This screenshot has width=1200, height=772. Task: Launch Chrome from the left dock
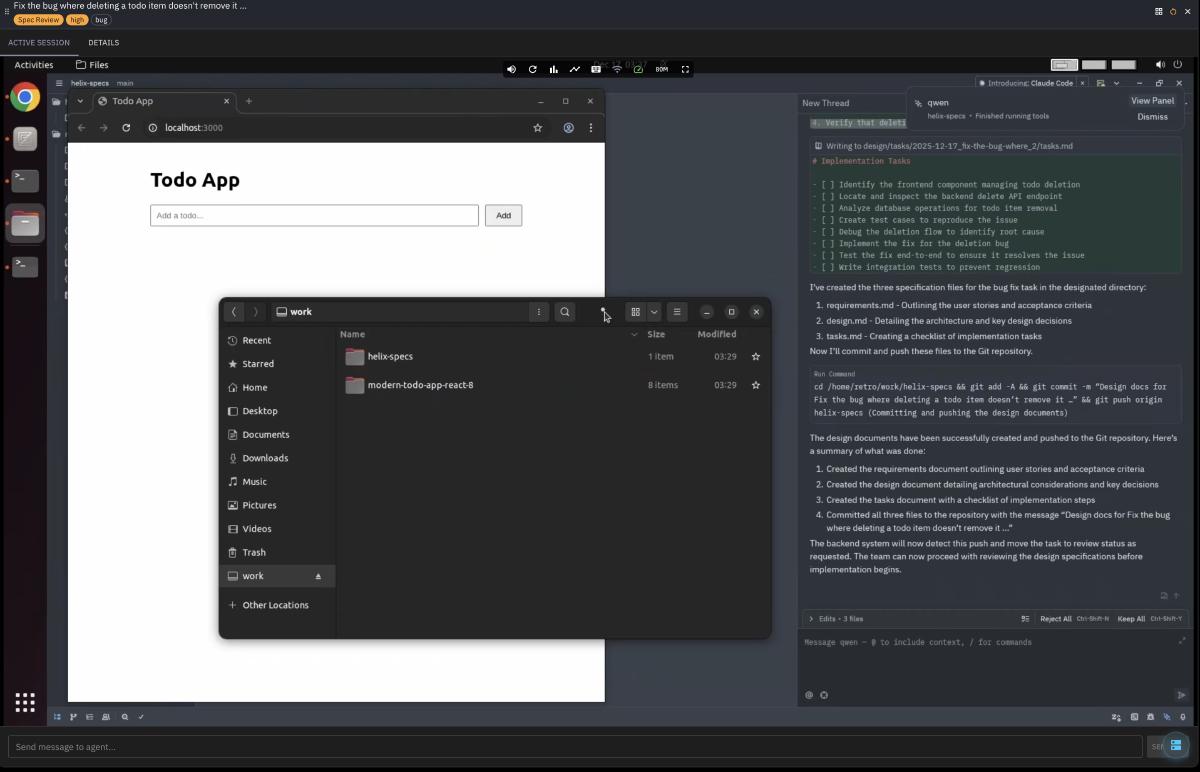coord(24,97)
